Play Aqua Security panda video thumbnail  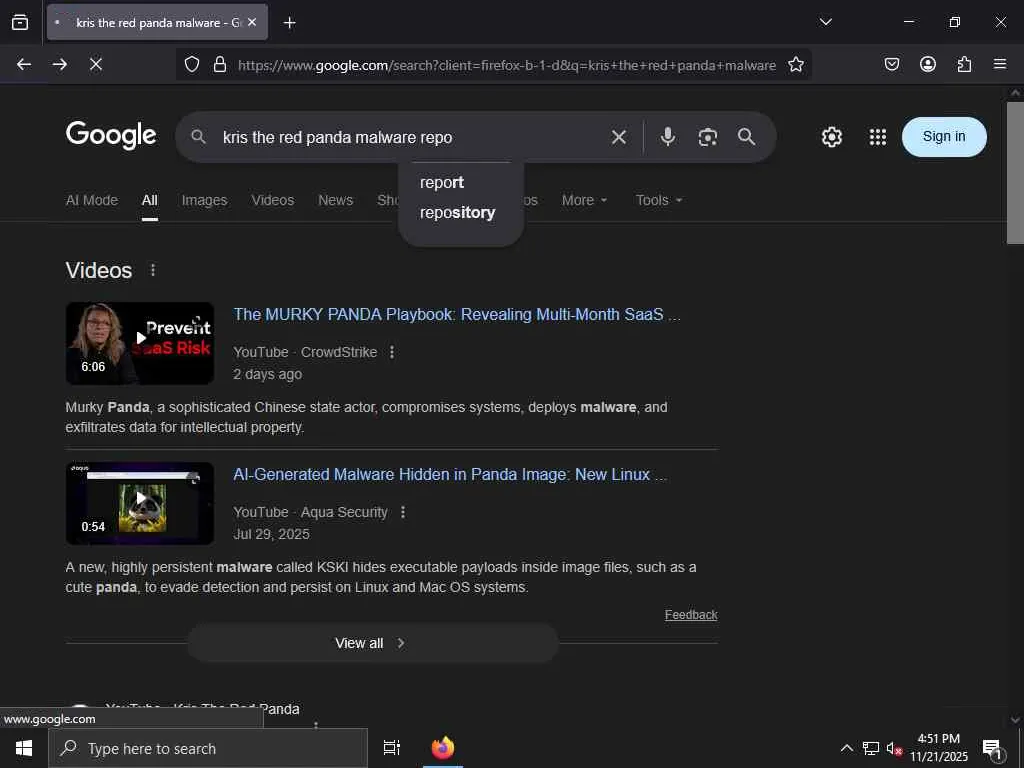click(140, 503)
